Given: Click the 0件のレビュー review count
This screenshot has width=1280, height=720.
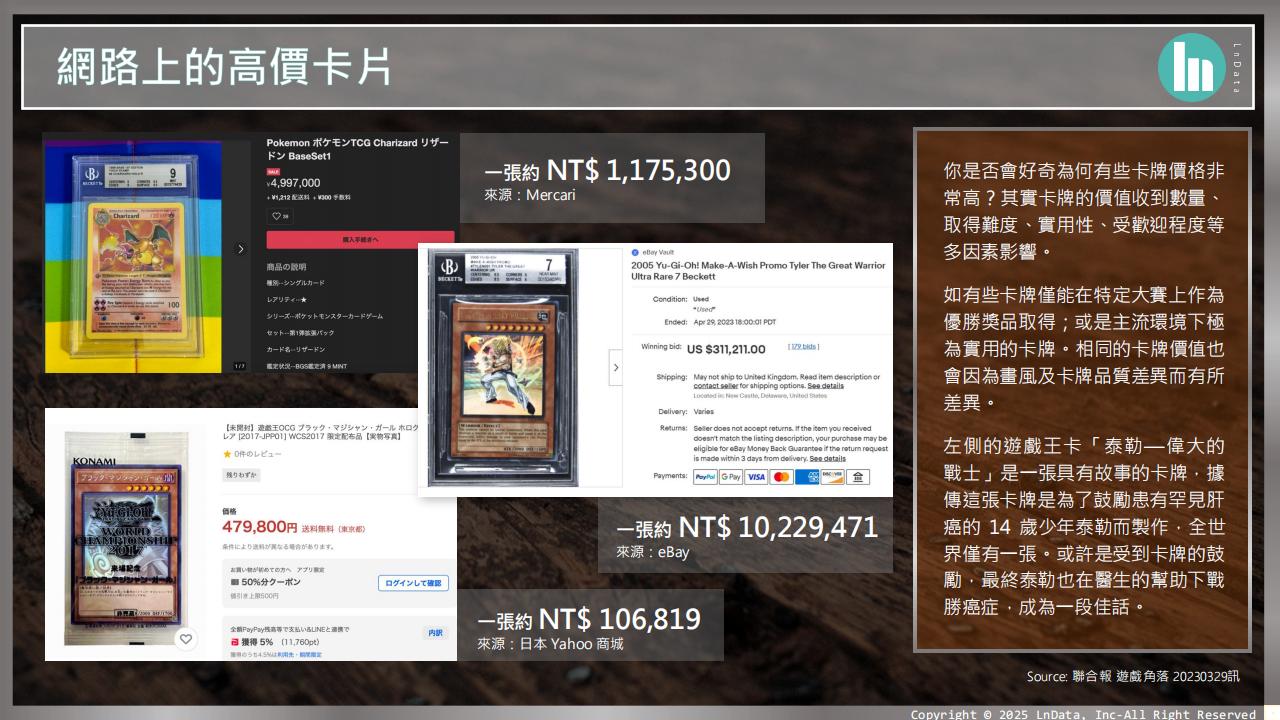Looking at the screenshot, I should pos(256,454).
